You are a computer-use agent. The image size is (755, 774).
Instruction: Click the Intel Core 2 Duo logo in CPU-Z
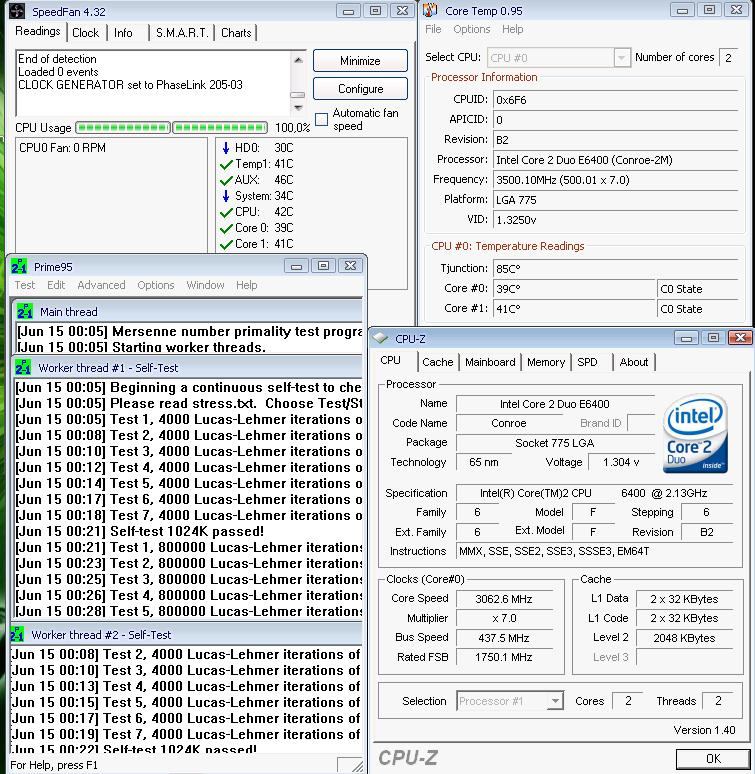pyautogui.click(x=695, y=433)
